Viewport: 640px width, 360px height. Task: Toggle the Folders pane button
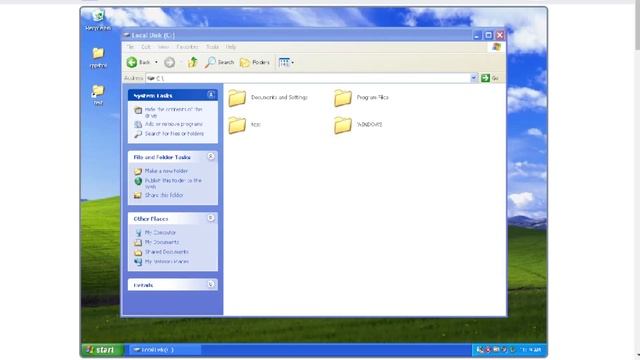[255, 62]
